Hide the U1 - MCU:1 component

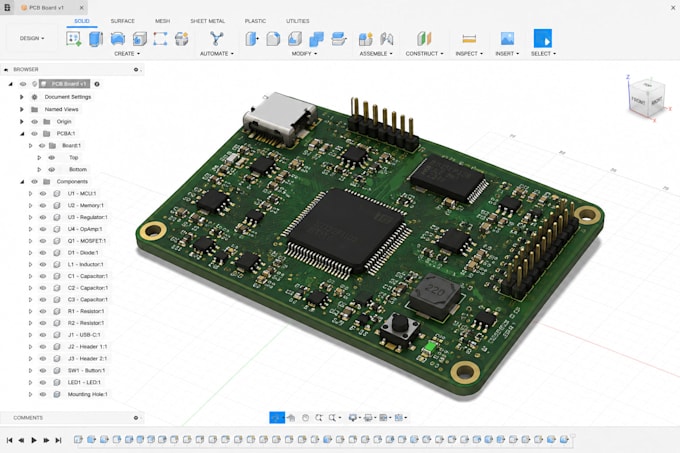click(42, 194)
